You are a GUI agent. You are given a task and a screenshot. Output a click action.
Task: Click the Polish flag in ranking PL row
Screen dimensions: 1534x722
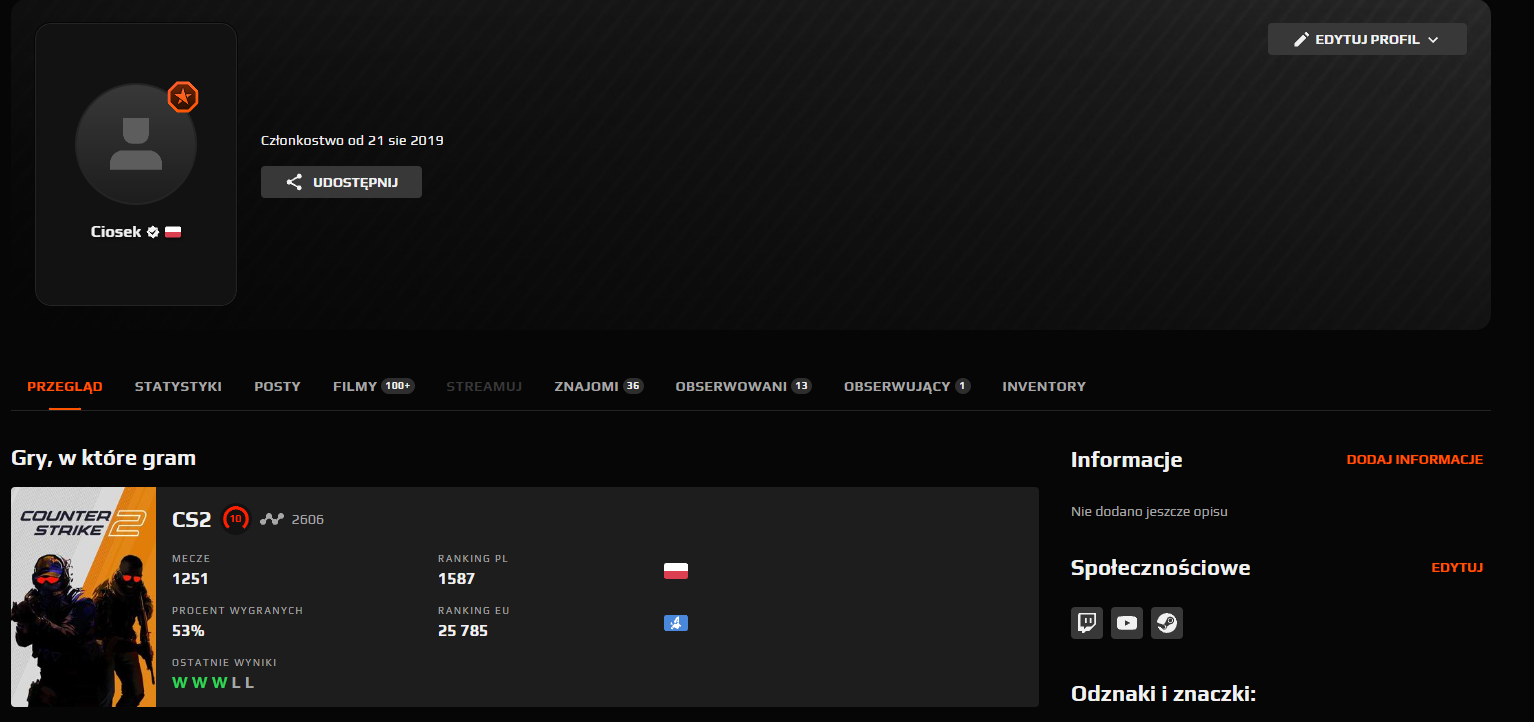(676, 571)
